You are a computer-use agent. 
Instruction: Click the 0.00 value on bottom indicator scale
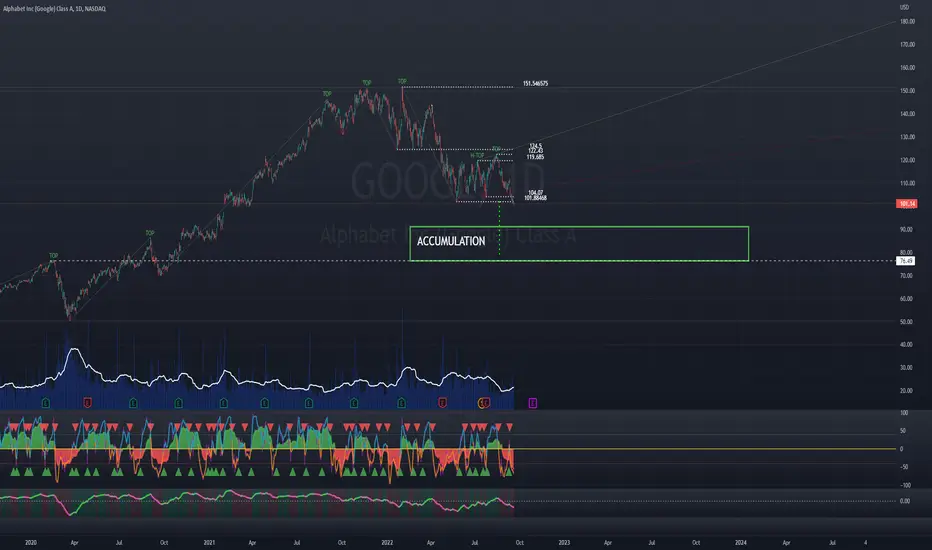(x=905, y=501)
